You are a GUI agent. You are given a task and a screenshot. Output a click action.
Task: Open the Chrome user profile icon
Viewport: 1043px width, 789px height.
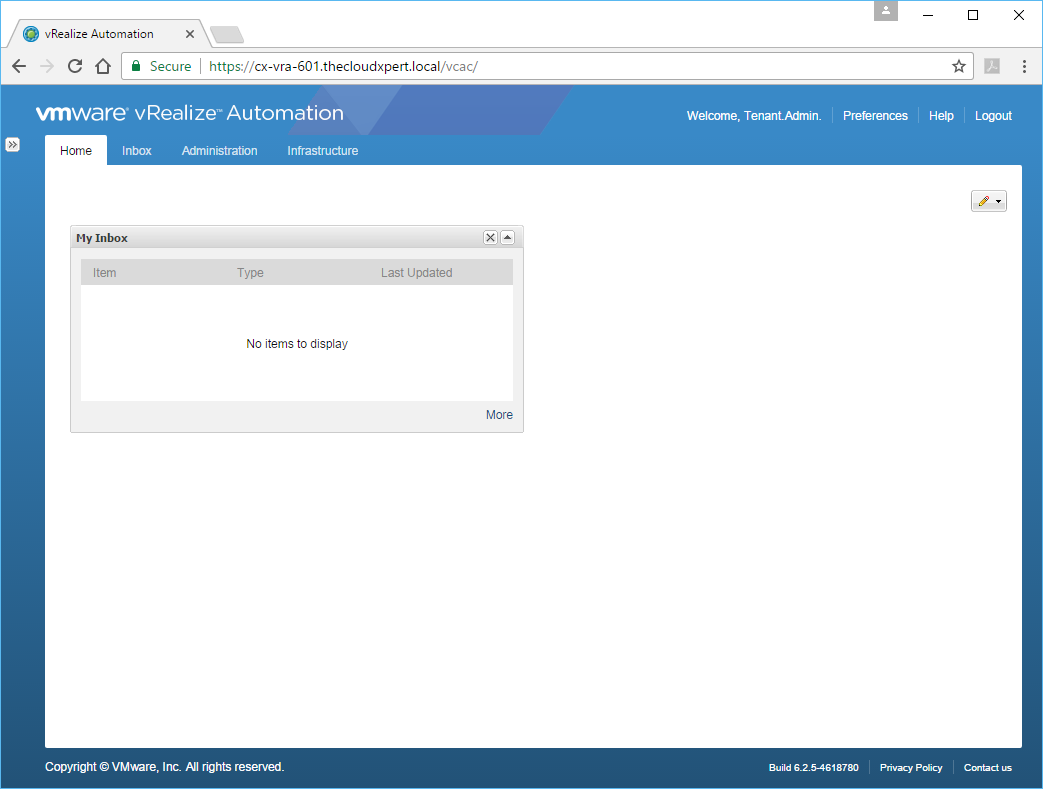click(886, 11)
